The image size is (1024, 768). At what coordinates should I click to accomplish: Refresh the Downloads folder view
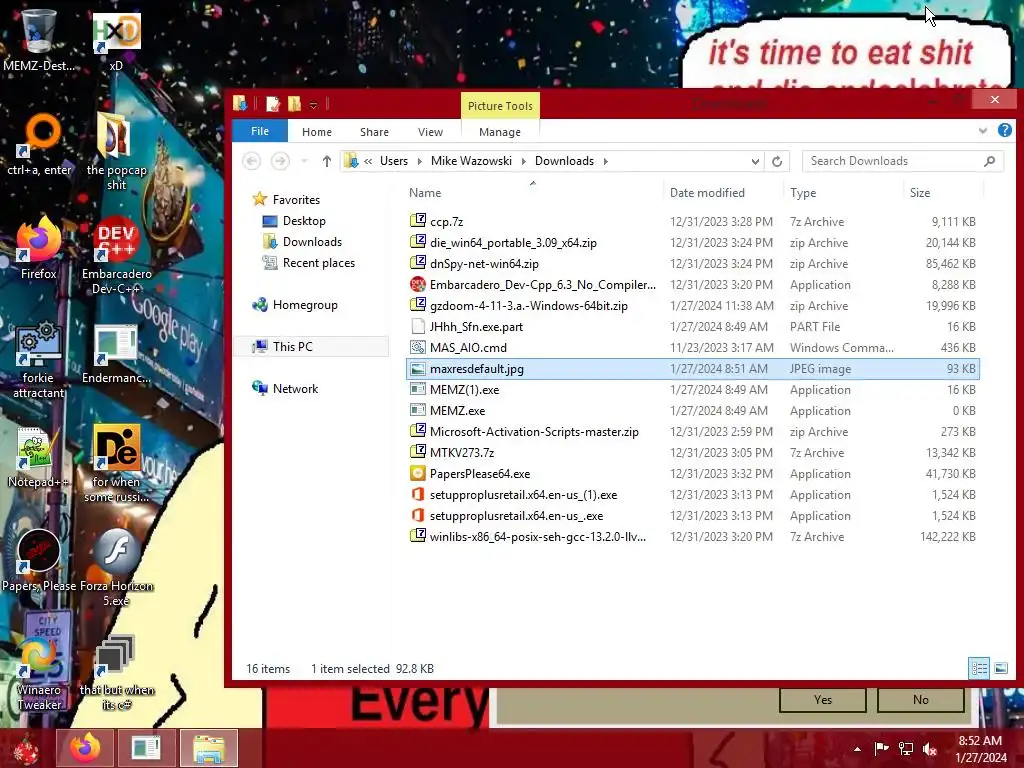777,161
